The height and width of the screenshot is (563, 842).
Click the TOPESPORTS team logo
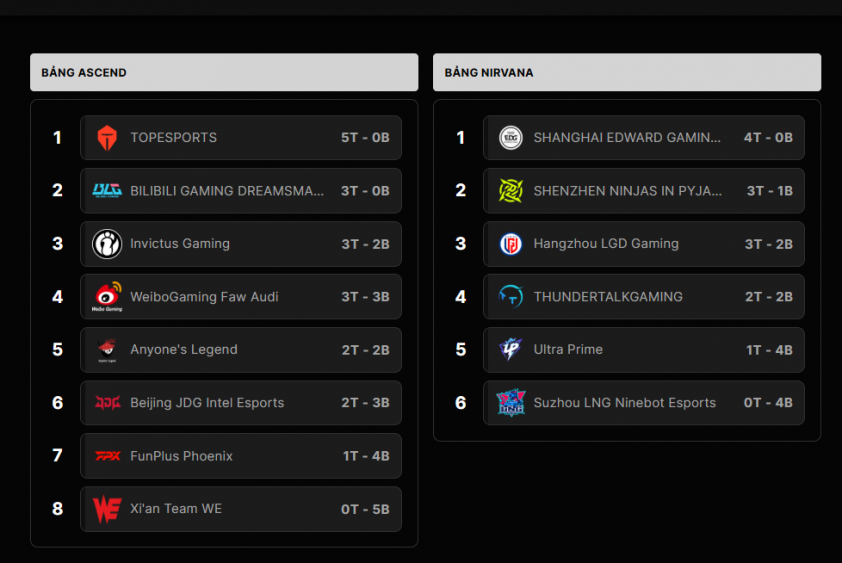pos(107,138)
